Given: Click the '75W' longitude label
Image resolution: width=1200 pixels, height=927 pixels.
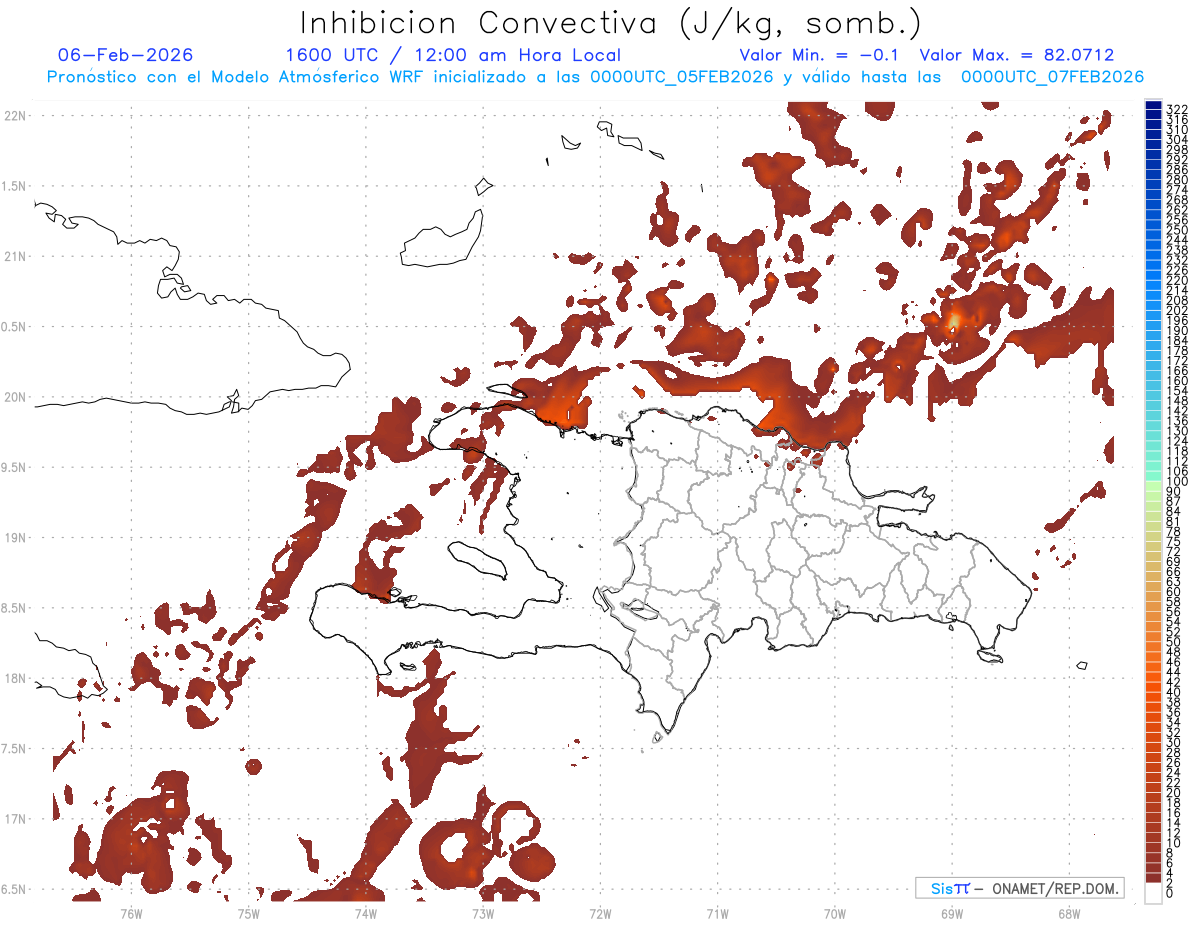Looking at the screenshot, I should (248, 913).
